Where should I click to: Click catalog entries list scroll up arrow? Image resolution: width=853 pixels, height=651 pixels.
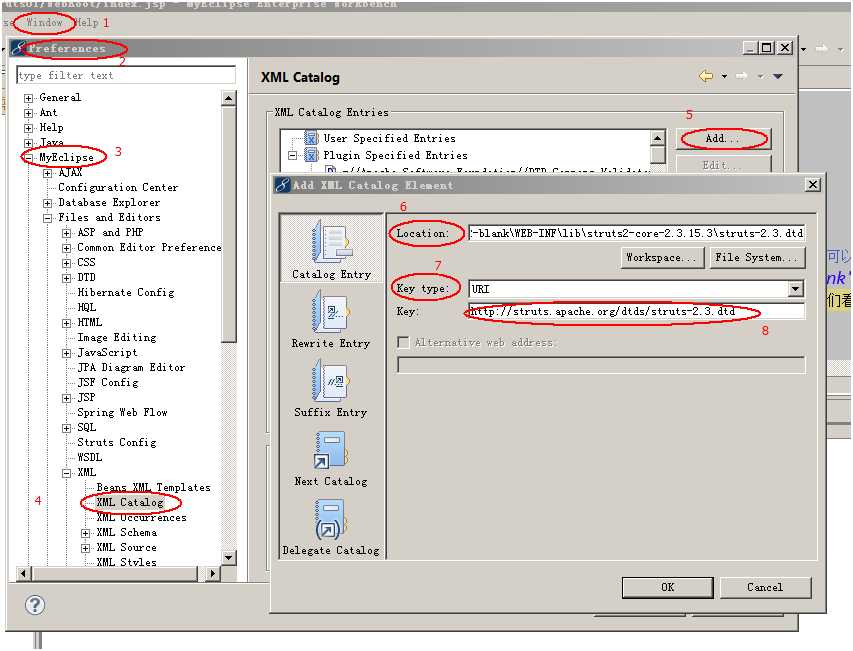click(x=658, y=138)
